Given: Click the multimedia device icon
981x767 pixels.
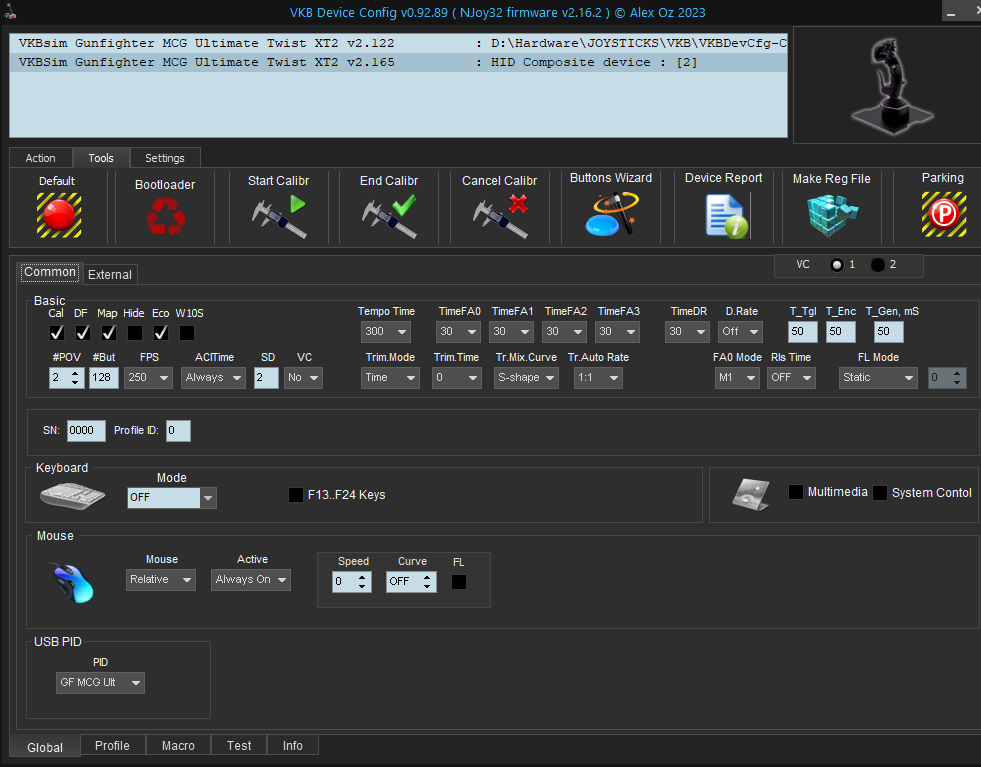Looking at the screenshot, I should click(x=751, y=494).
